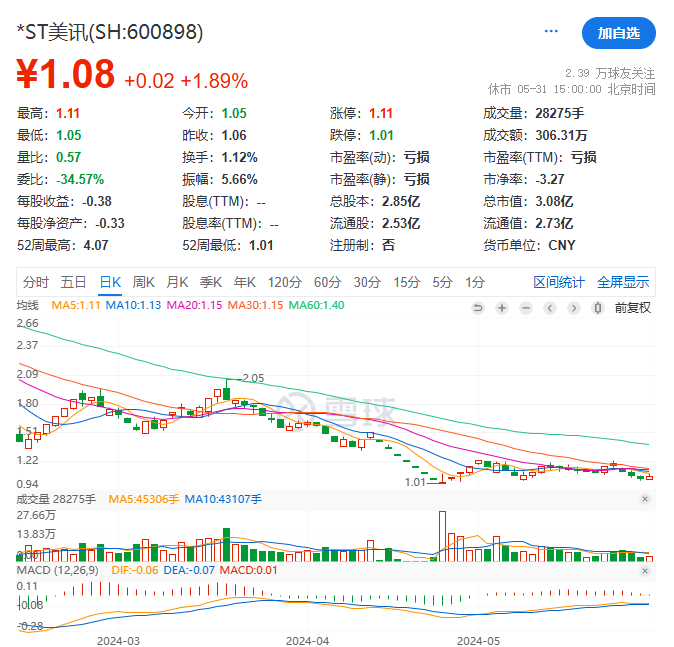674x647 pixels.
Task: Click 全屏显示 to show fullscreen
Action: click(623, 281)
